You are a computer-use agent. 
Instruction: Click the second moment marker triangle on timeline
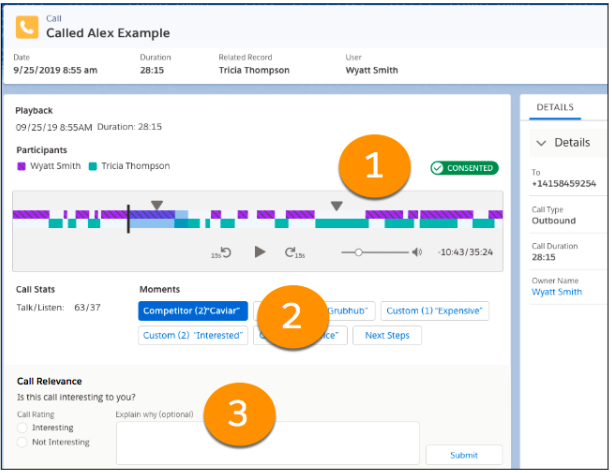337,205
